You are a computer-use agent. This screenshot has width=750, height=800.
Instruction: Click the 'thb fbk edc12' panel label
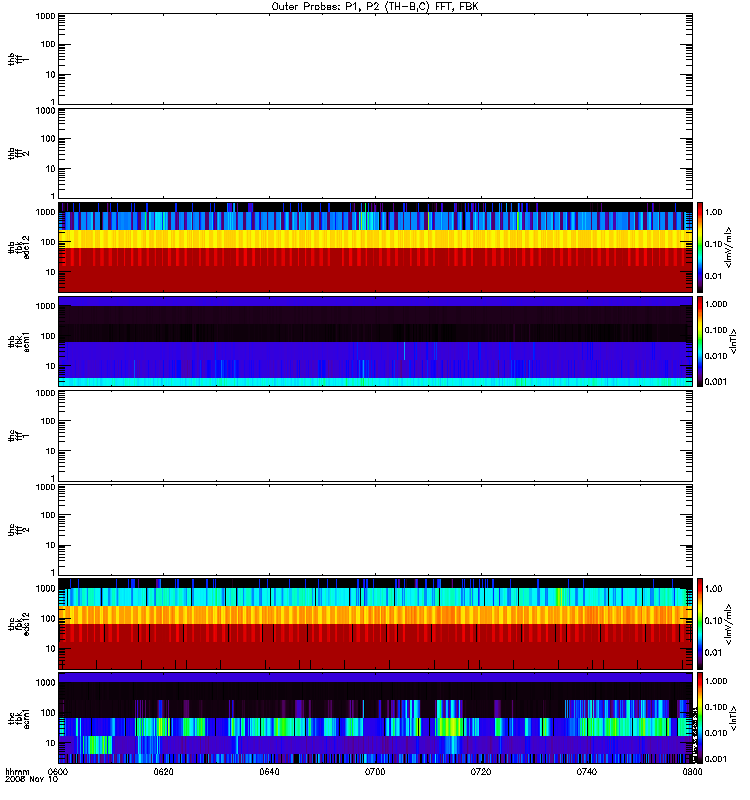(x=18, y=247)
